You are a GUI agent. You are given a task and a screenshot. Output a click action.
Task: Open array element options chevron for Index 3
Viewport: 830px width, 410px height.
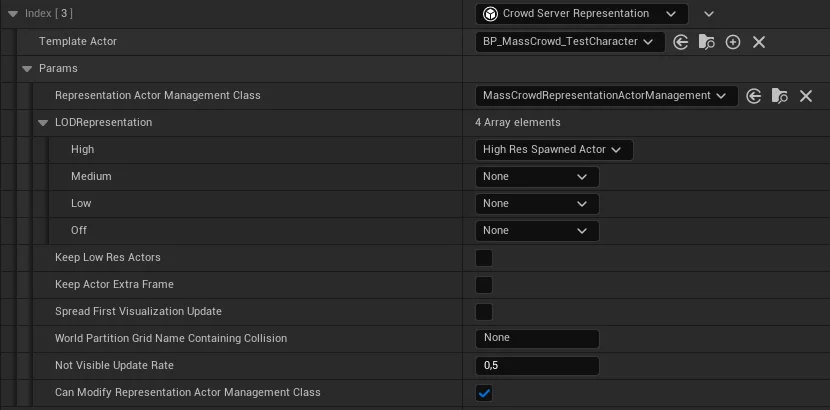click(709, 14)
